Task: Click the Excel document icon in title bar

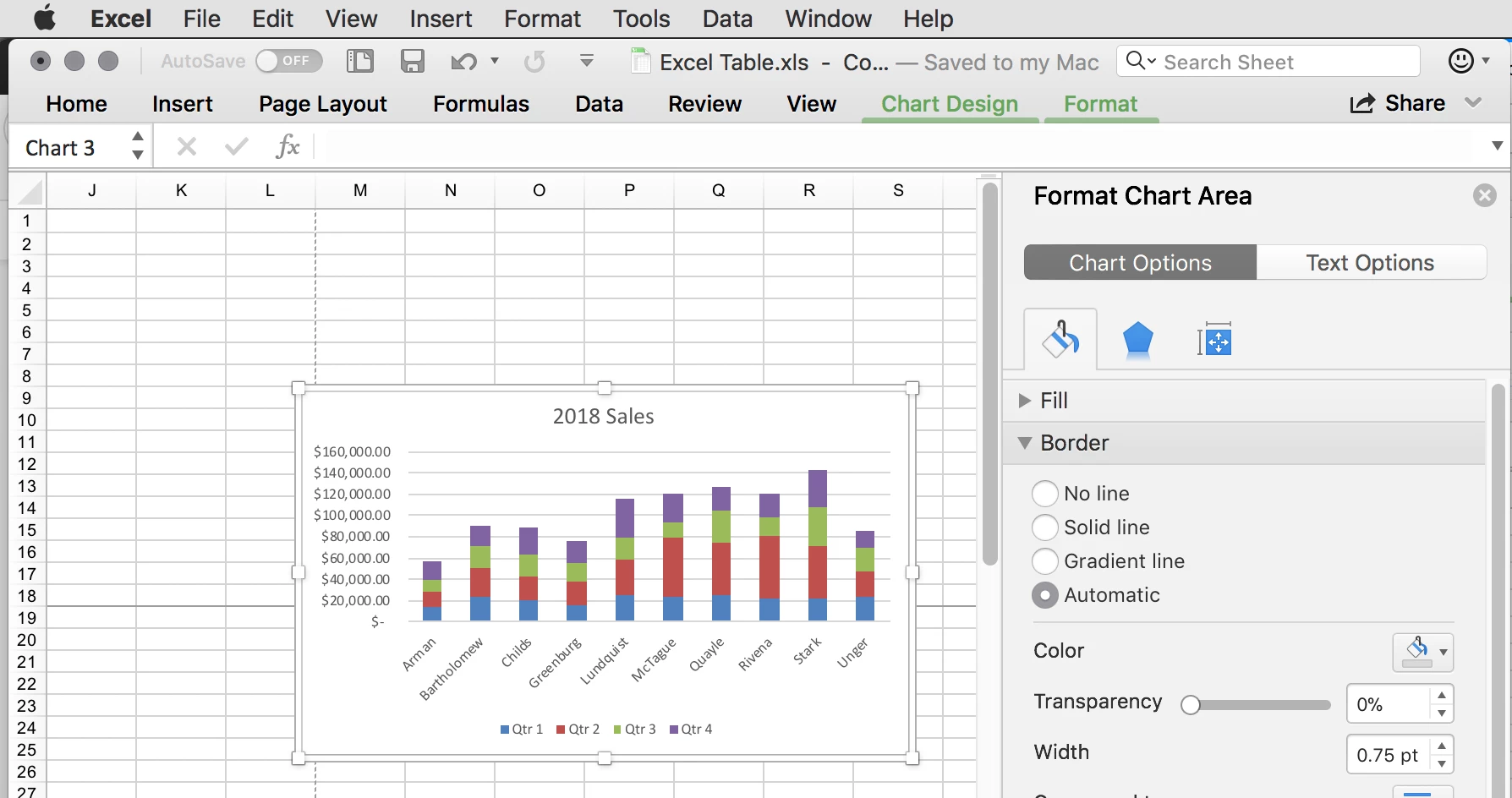Action: (x=641, y=62)
